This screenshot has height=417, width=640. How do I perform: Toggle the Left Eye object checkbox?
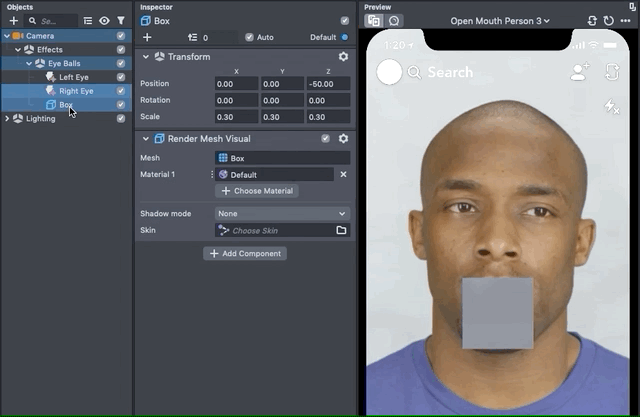(x=121, y=77)
